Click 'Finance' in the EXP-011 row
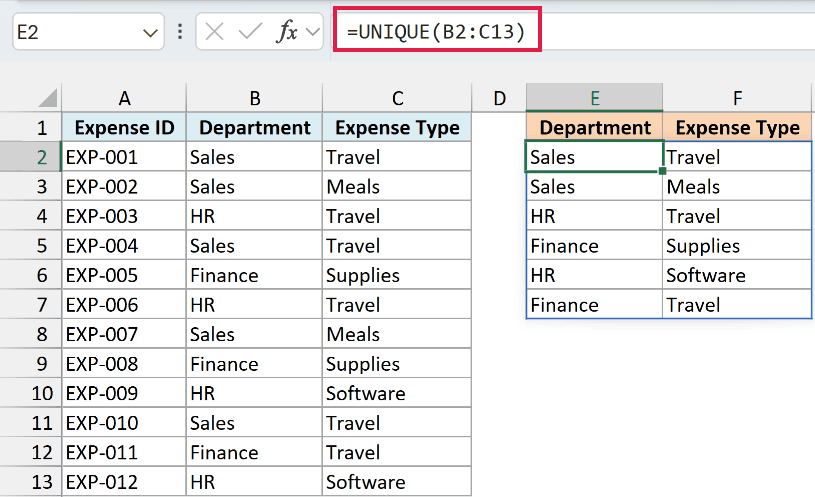Screen dimensions: 815x497 pos(254,452)
